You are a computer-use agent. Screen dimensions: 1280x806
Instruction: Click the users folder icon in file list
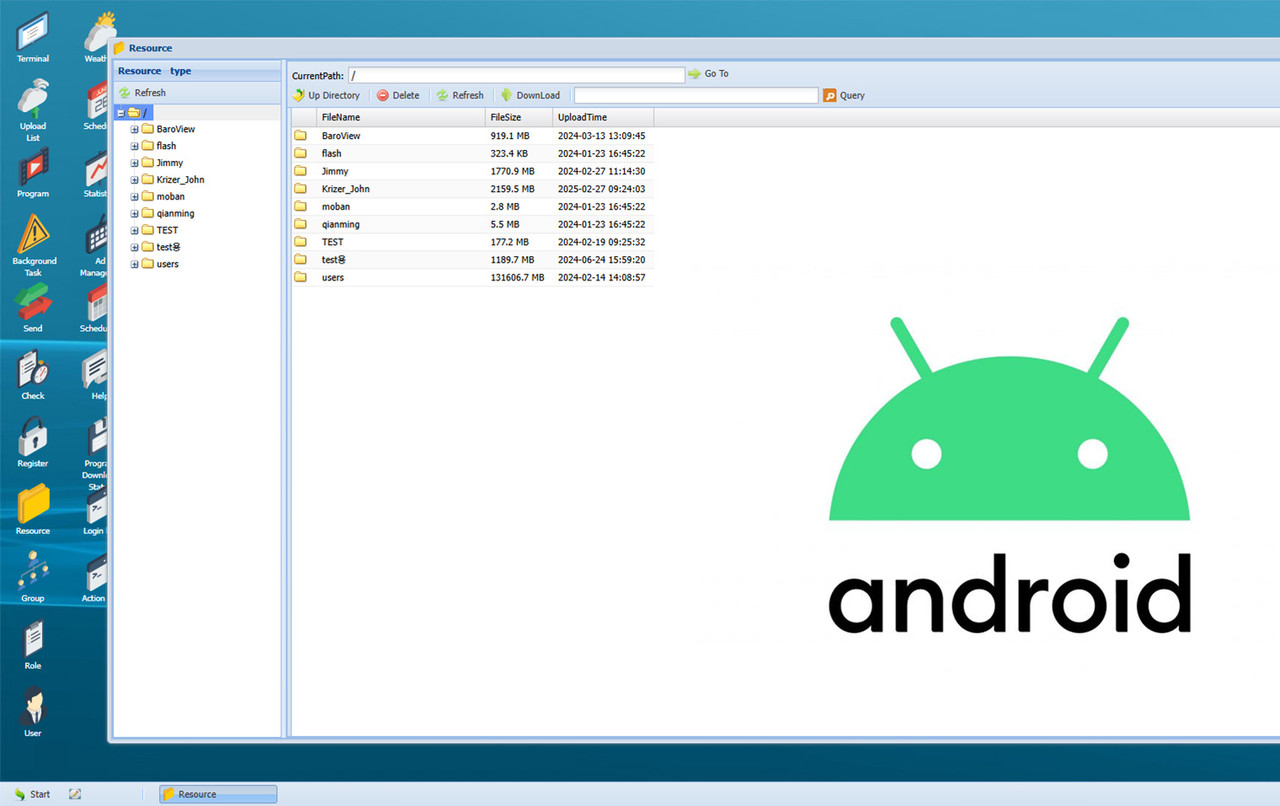tap(300, 278)
